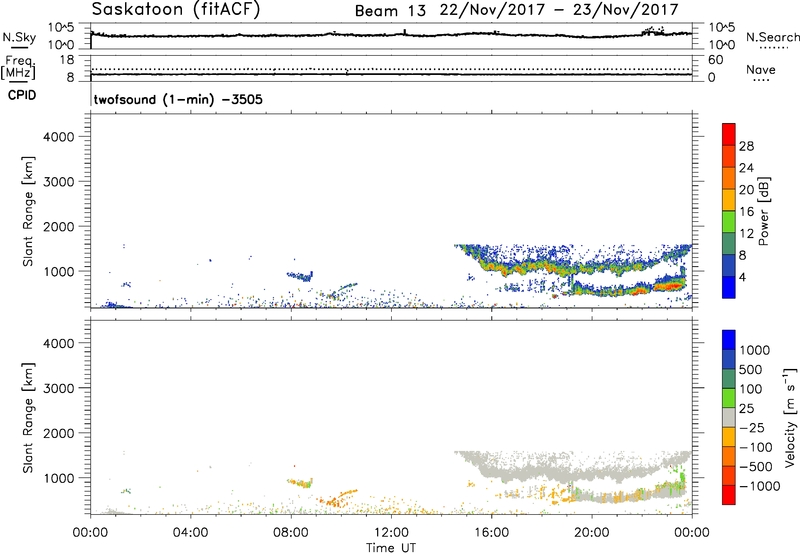Click the Freq. [MHz] axis label
800x554 pixels.
coord(18,67)
